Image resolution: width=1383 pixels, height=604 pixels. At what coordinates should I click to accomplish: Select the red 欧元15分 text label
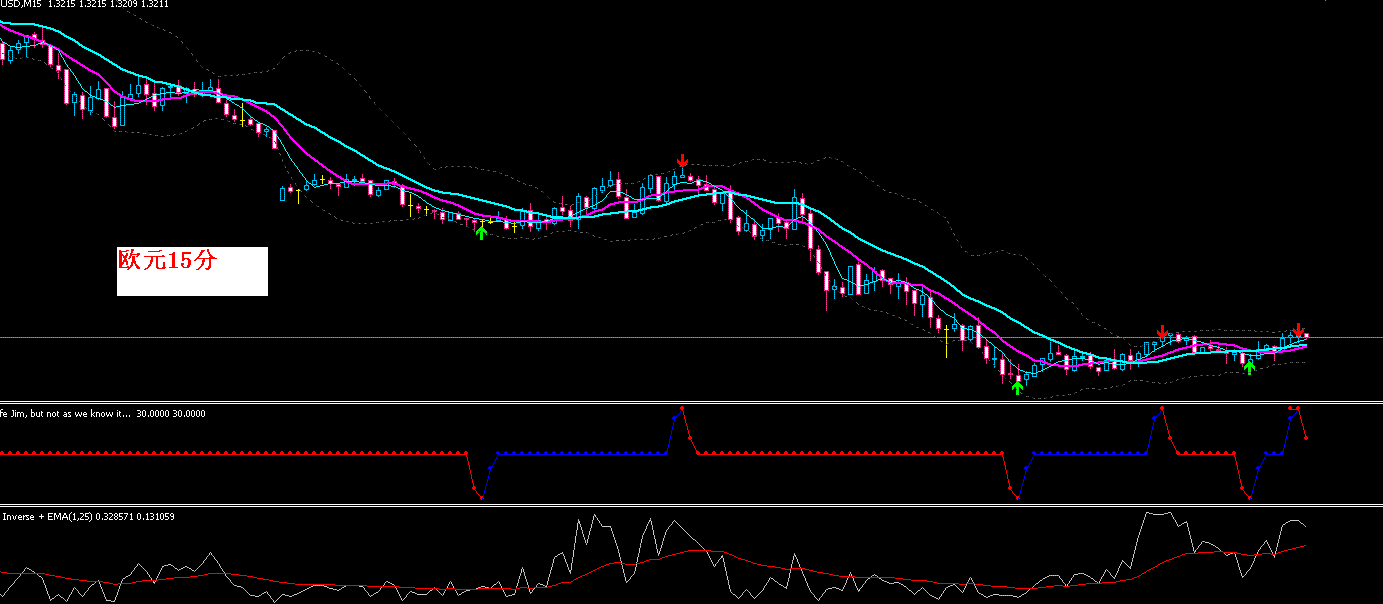167,261
